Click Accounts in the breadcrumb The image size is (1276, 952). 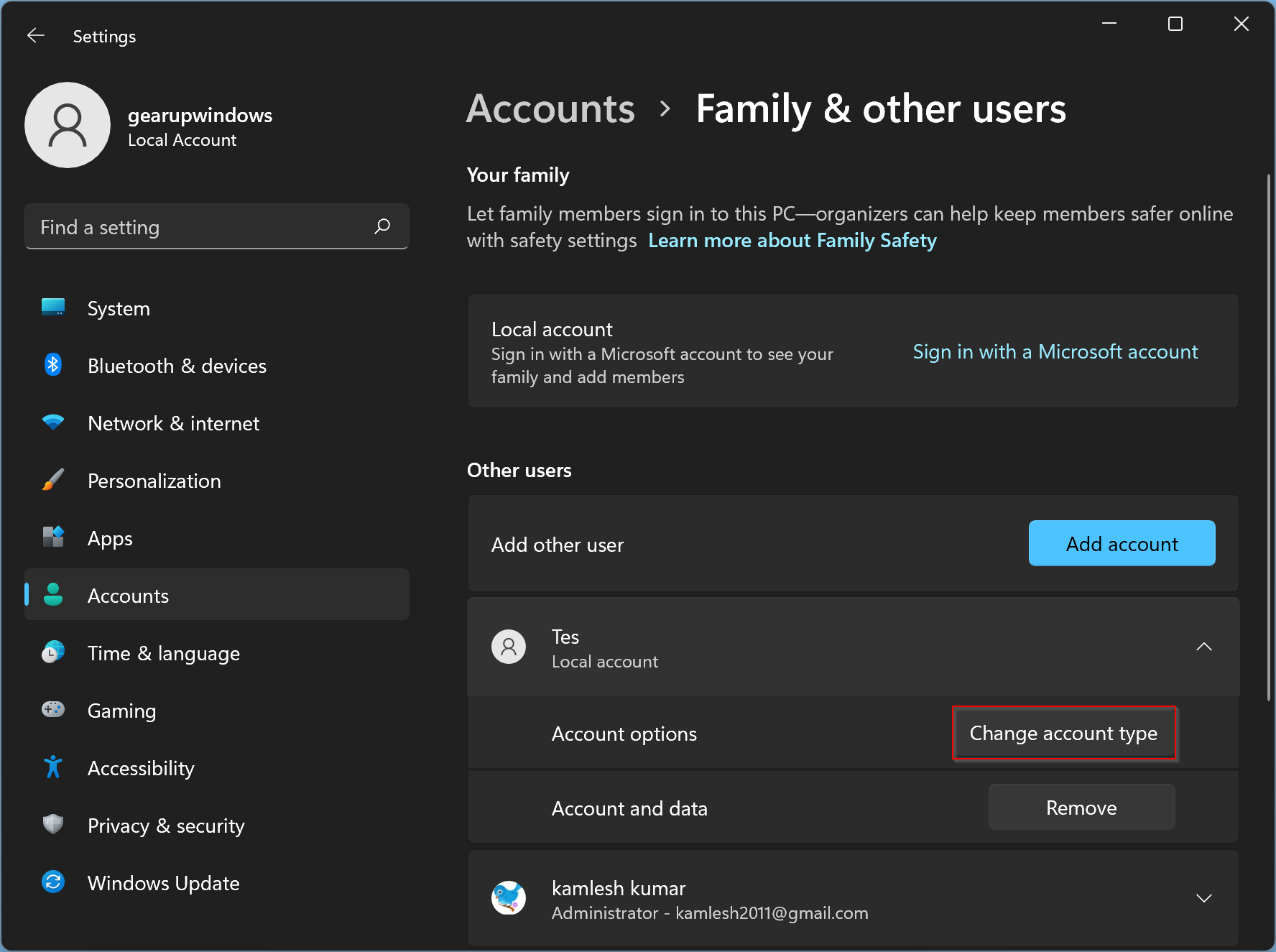coord(550,109)
